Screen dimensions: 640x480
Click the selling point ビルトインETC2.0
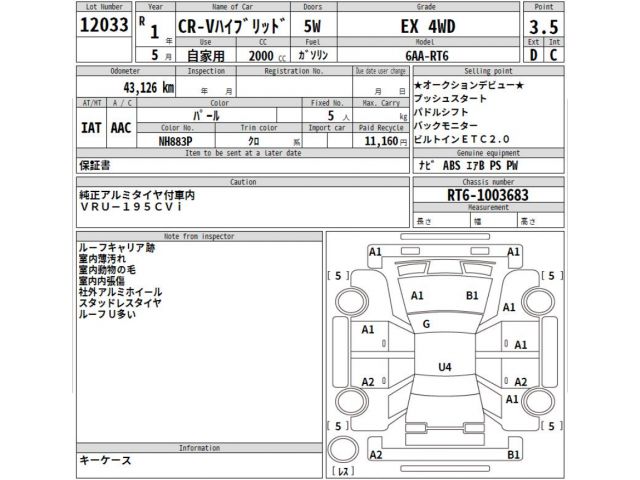point(462,139)
